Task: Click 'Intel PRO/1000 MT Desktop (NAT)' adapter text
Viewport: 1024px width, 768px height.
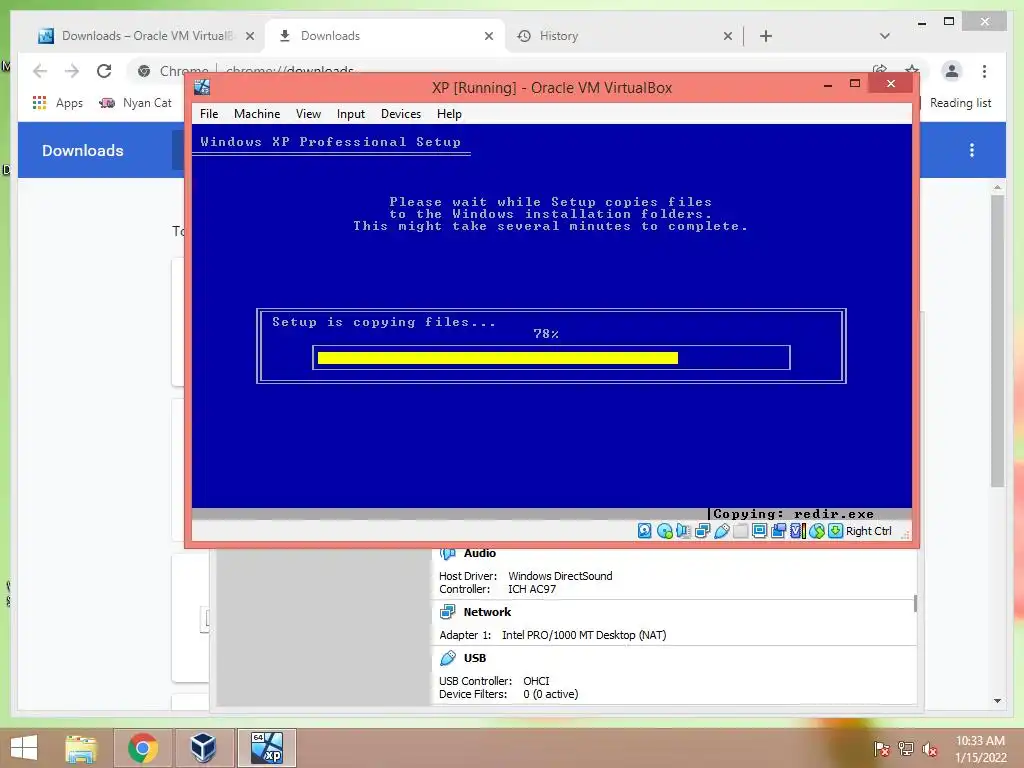Action: click(584, 635)
